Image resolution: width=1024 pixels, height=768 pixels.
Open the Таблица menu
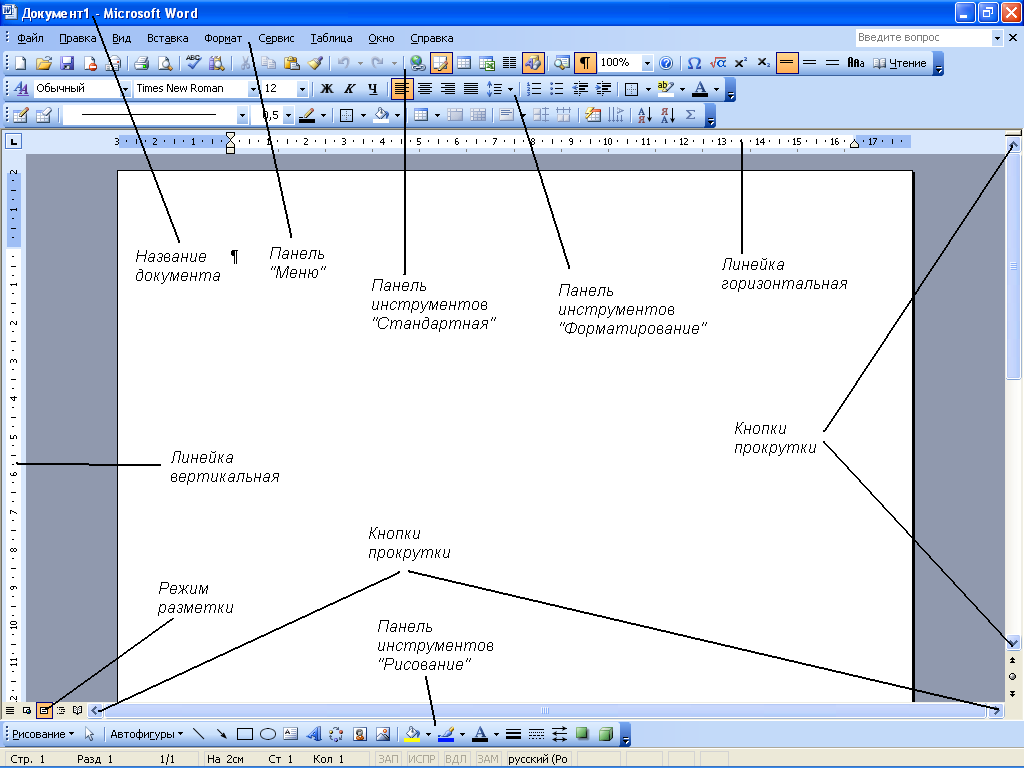tap(331, 38)
